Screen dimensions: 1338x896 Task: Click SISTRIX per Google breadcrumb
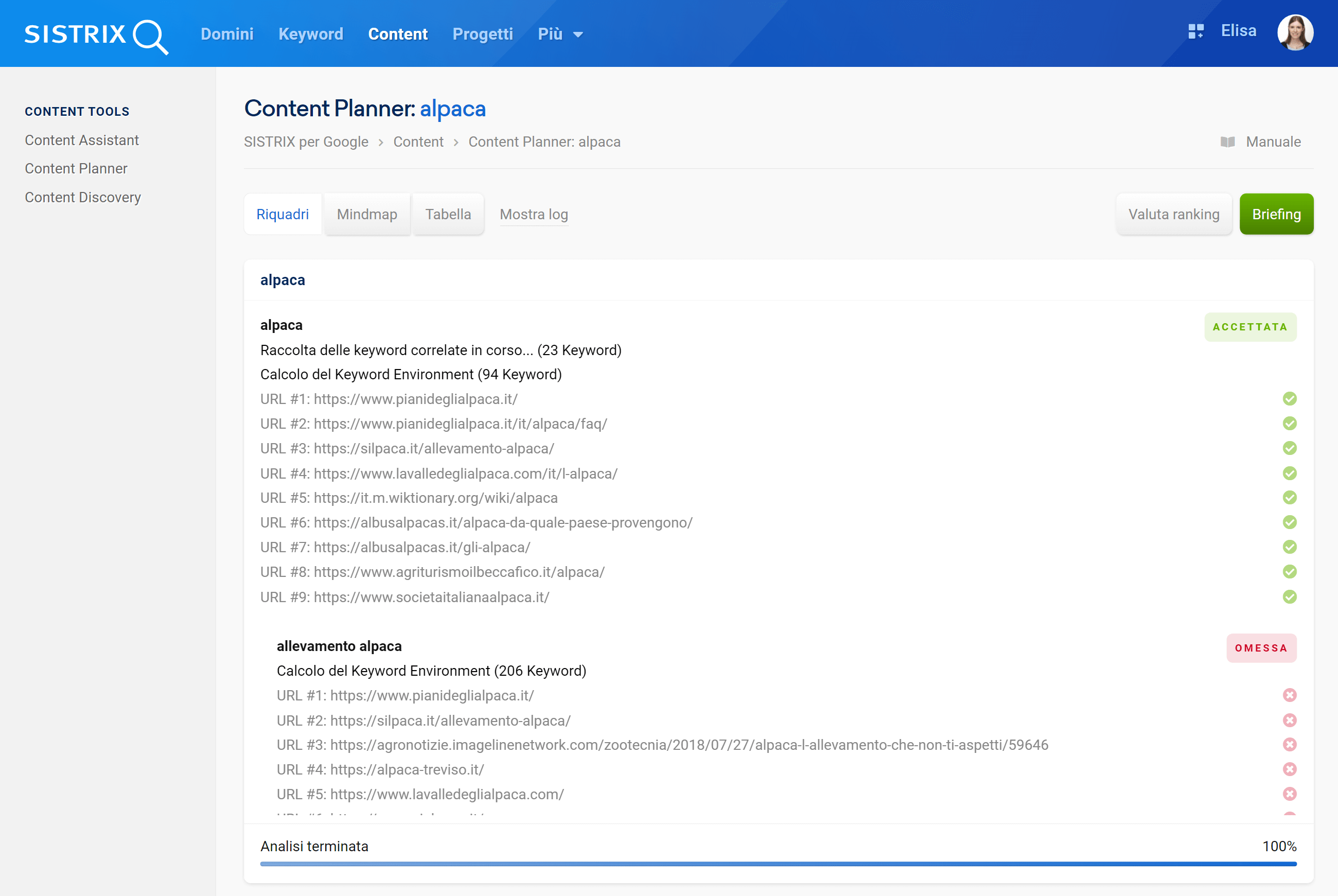306,142
